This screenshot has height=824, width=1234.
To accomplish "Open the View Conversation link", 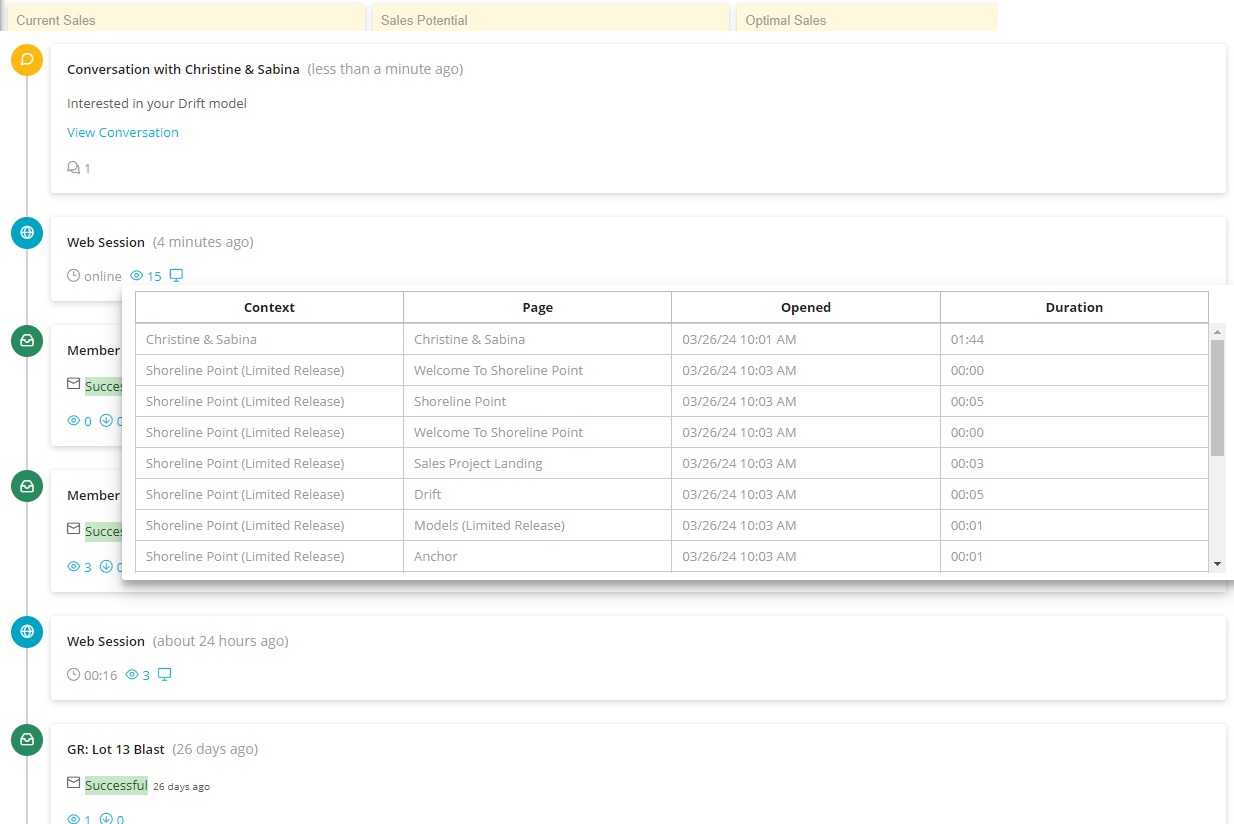I will (123, 132).
